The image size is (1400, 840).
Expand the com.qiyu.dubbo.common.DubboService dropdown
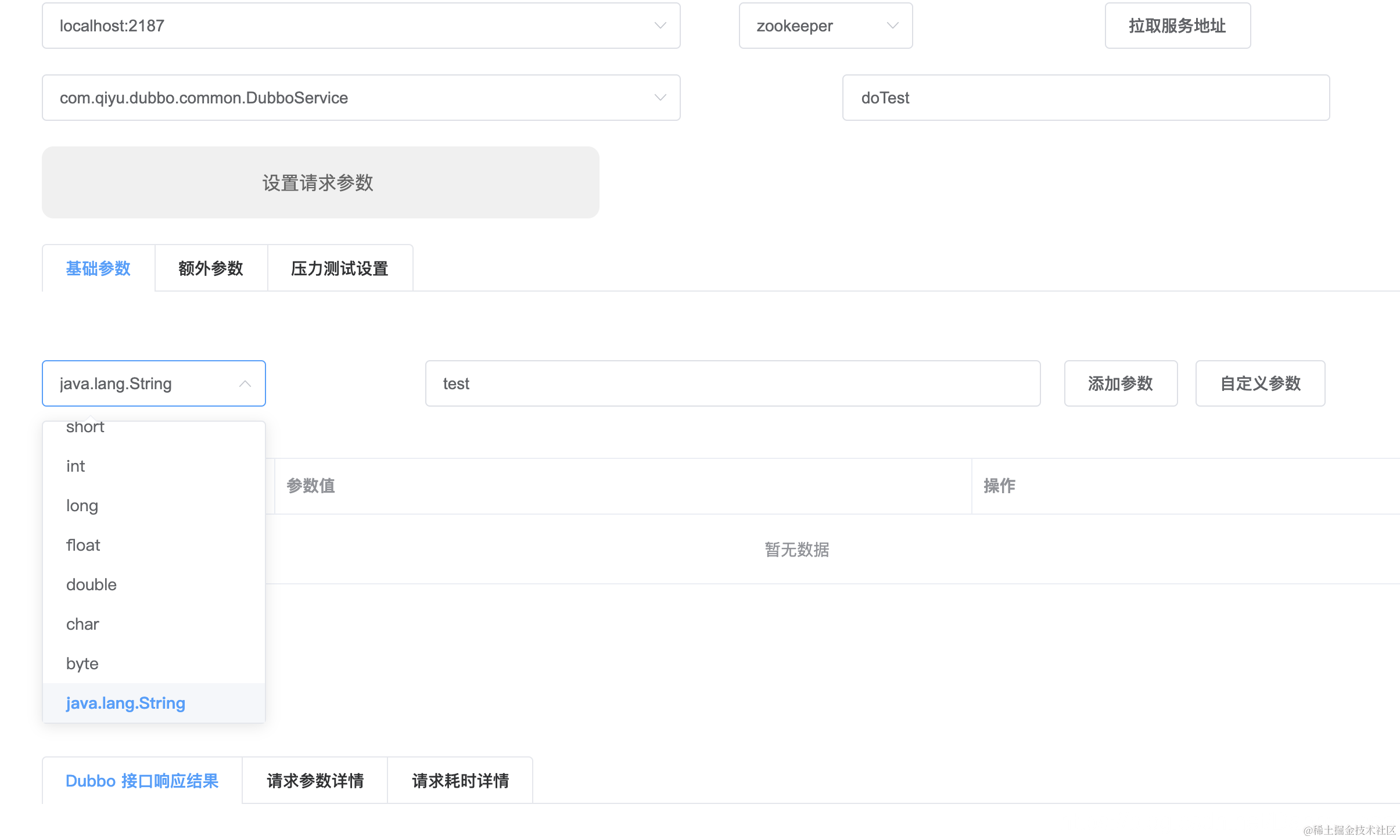pyautogui.click(x=660, y=98)
